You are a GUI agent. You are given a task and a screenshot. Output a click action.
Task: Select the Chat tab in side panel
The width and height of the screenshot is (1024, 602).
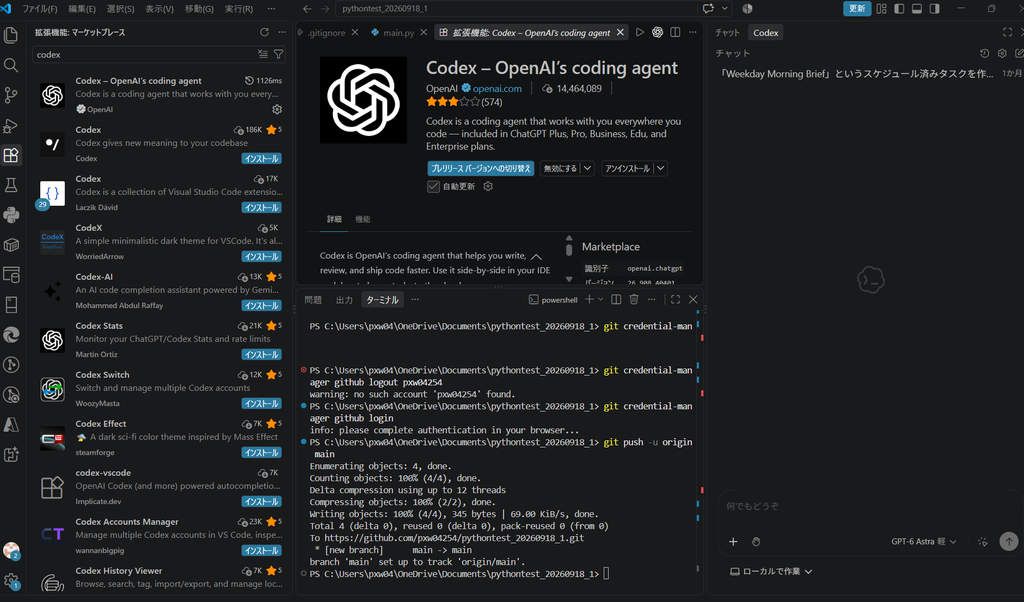pyautogui.click(x=727, y=32)
